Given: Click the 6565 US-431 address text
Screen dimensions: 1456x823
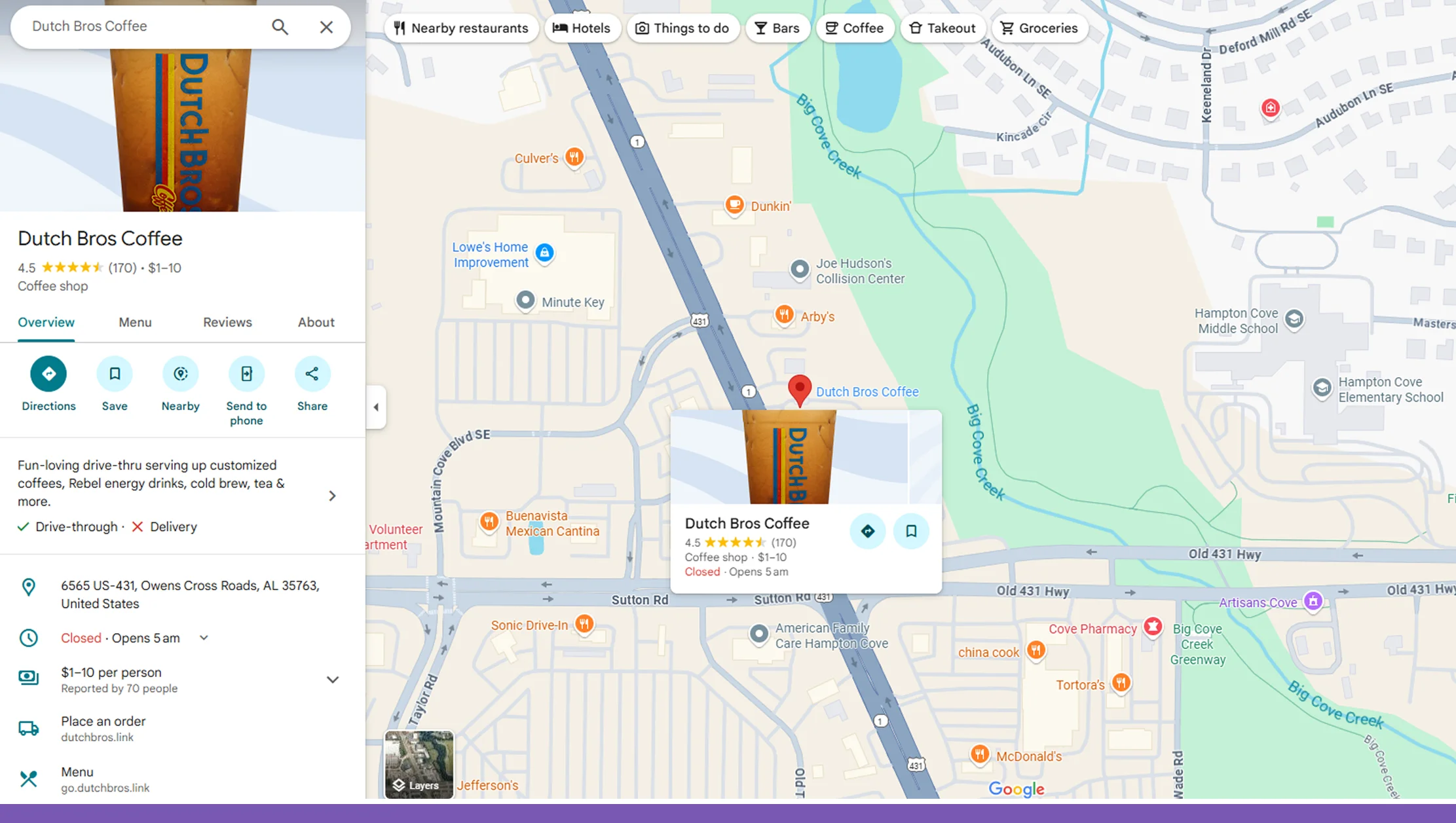Looking at the screenshot, I should pos(190,594).
